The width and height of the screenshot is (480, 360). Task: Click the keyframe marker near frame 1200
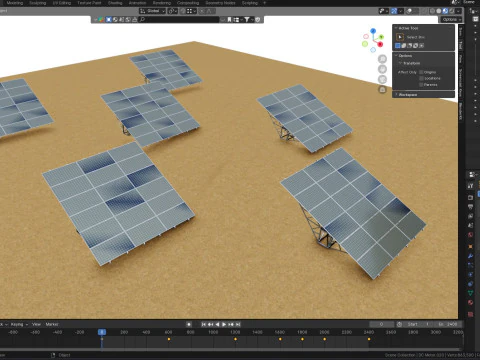coord(235,339)
